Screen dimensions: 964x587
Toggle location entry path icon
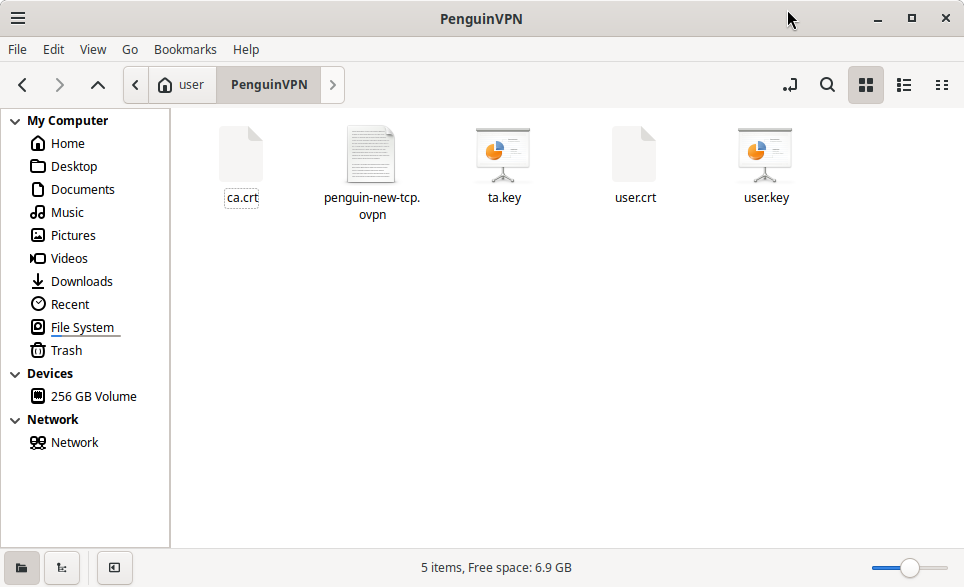click(x=790, y=85)
